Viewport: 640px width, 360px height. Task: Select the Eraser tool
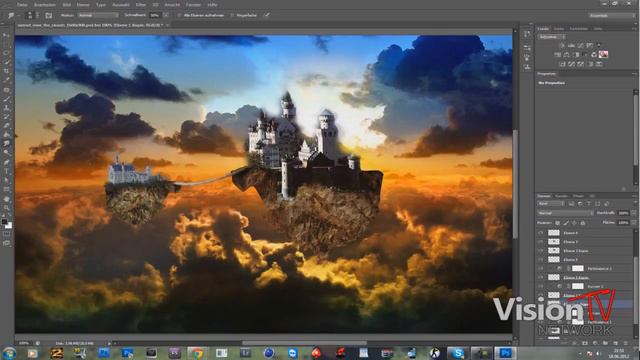(x=7, y=125)
